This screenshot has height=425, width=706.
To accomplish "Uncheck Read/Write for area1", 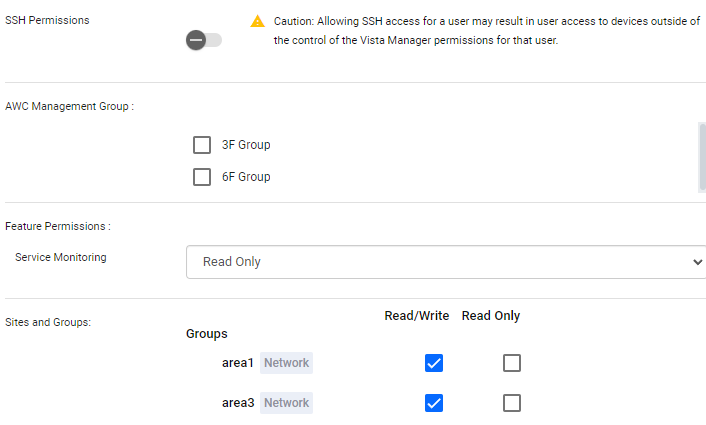I will pyautogui.click(x=434, y=363).
